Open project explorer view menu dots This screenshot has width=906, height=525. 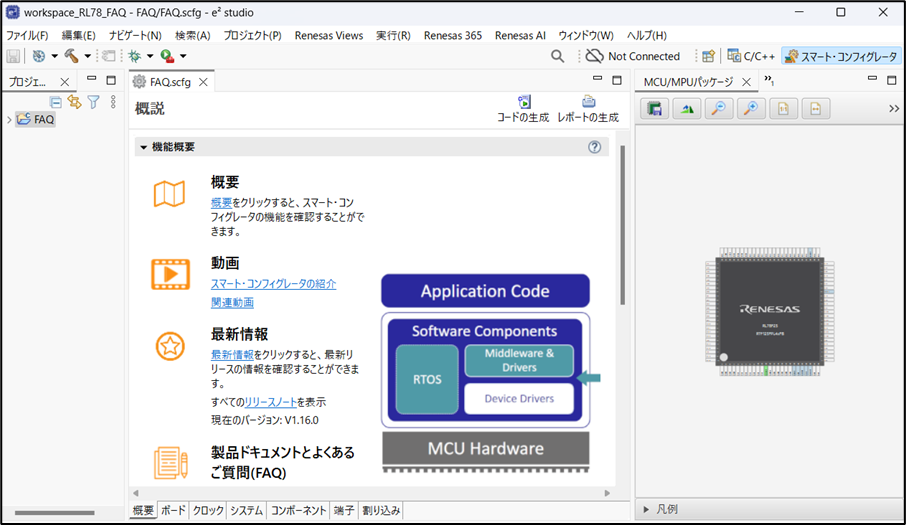[113, 102]
